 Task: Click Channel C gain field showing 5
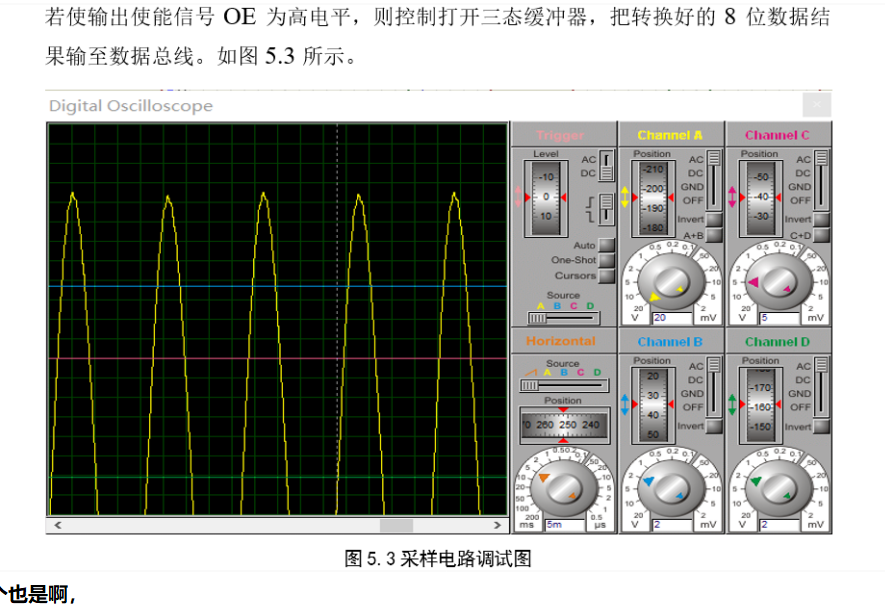point(780,318)
